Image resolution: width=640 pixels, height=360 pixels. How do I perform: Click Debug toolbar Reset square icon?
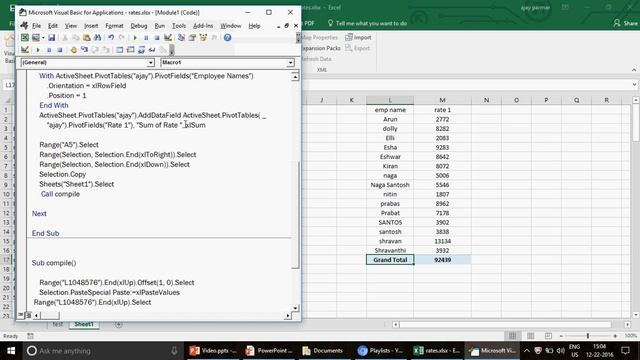pos(60,50)
